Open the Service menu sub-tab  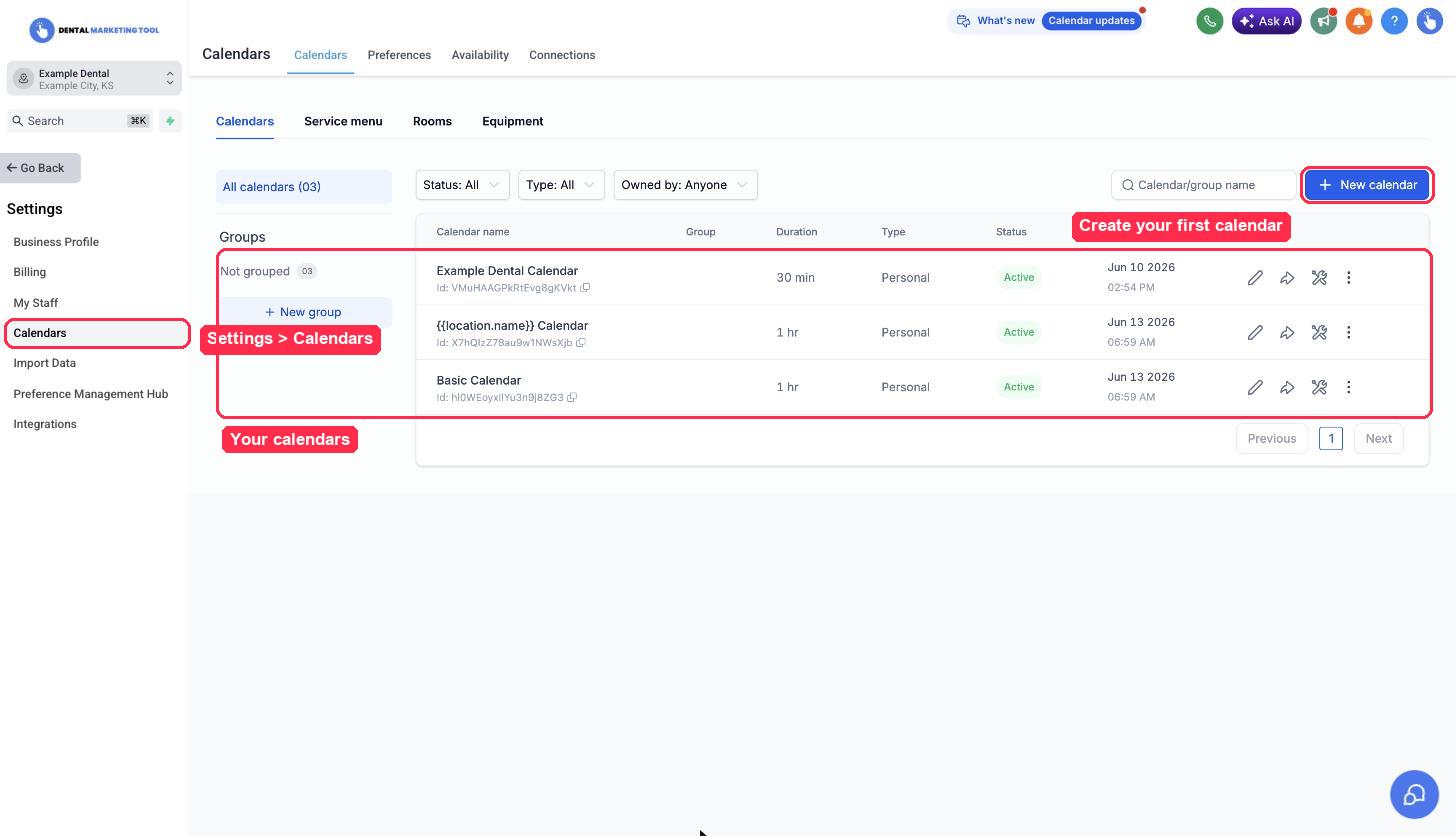(x=343, y=121)
